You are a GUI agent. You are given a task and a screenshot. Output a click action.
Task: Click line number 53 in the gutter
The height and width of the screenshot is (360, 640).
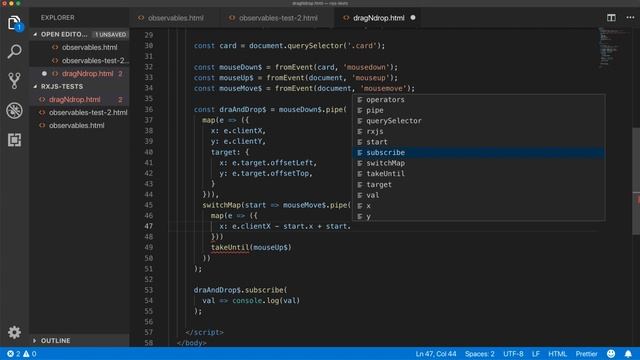[x=149, y=290]
